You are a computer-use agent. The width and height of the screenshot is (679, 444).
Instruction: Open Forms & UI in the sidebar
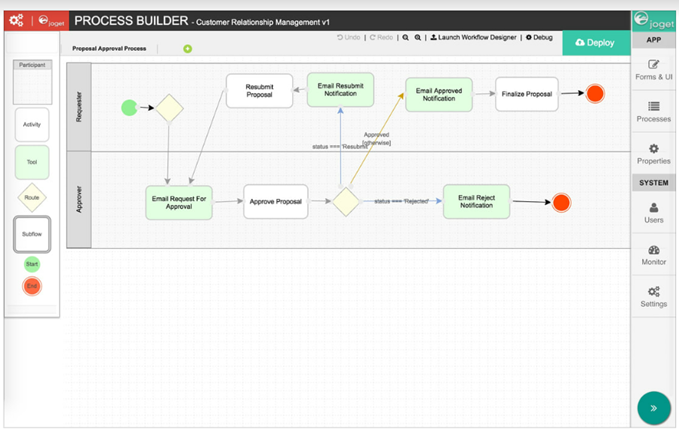coord(653,70)
